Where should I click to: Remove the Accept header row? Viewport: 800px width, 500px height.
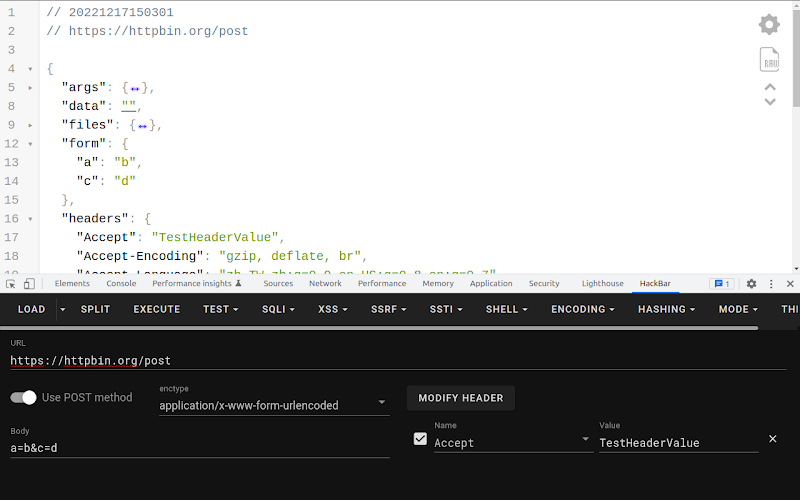pyautogui.click(x=772, y=439)
